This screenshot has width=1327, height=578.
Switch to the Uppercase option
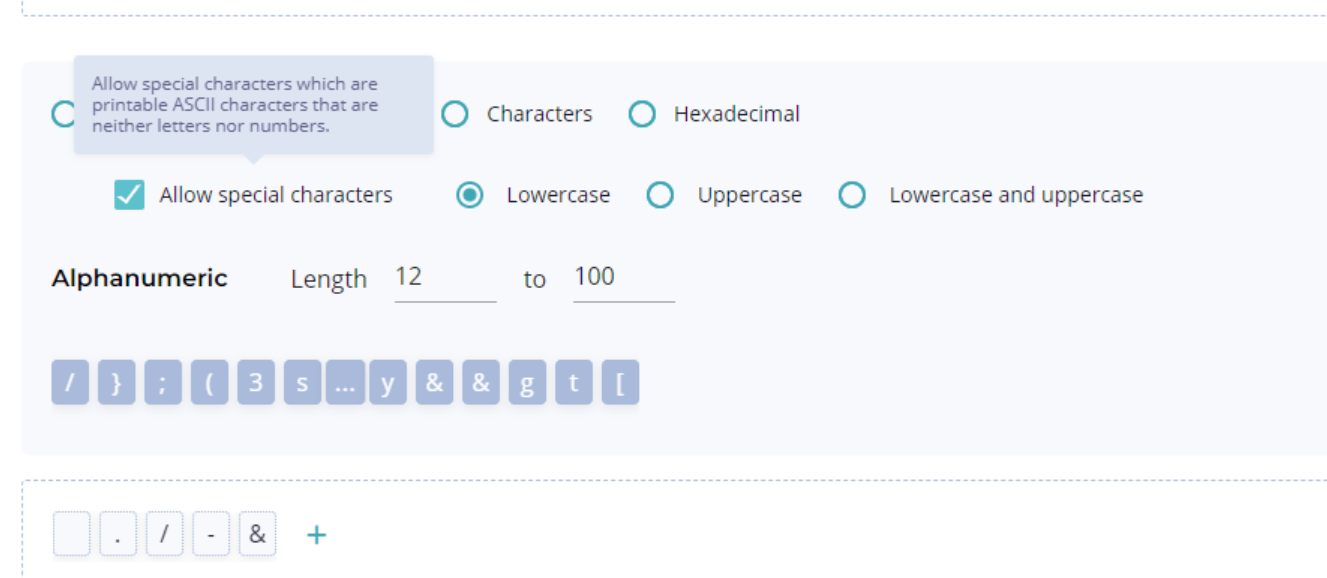coord(660,195)
